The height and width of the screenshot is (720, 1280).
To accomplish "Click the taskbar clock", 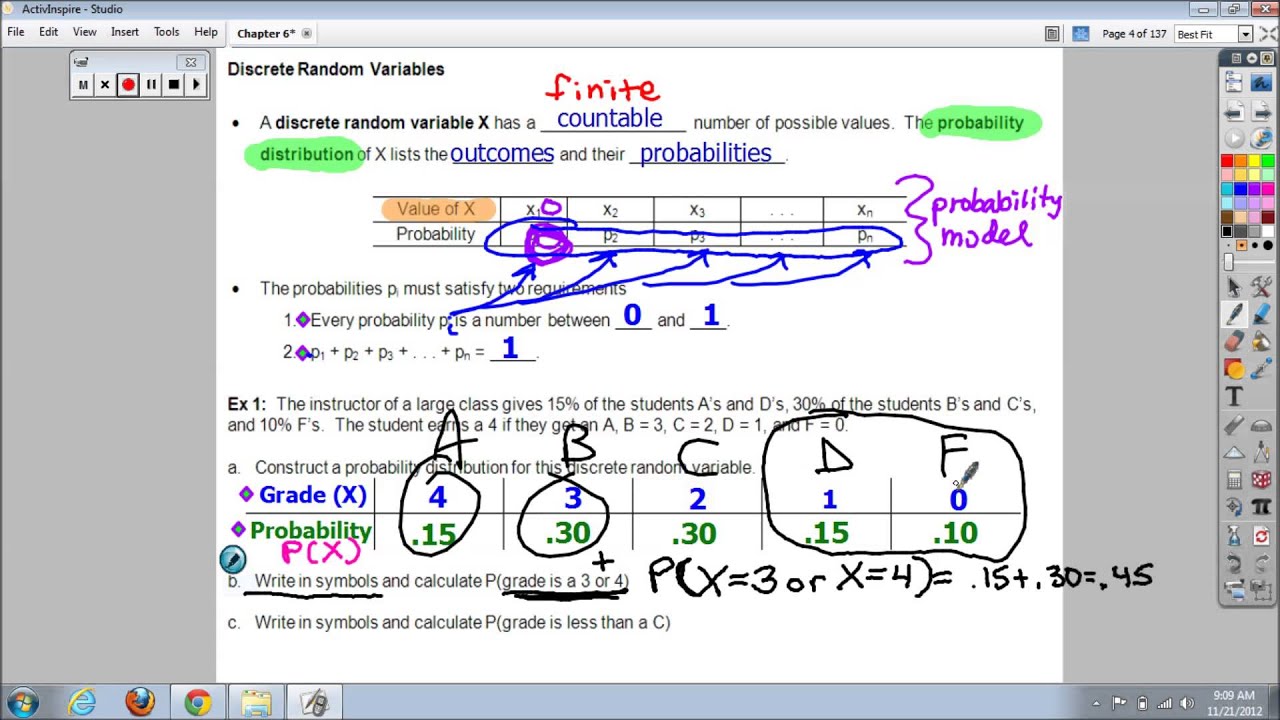I will [1233, 703].
